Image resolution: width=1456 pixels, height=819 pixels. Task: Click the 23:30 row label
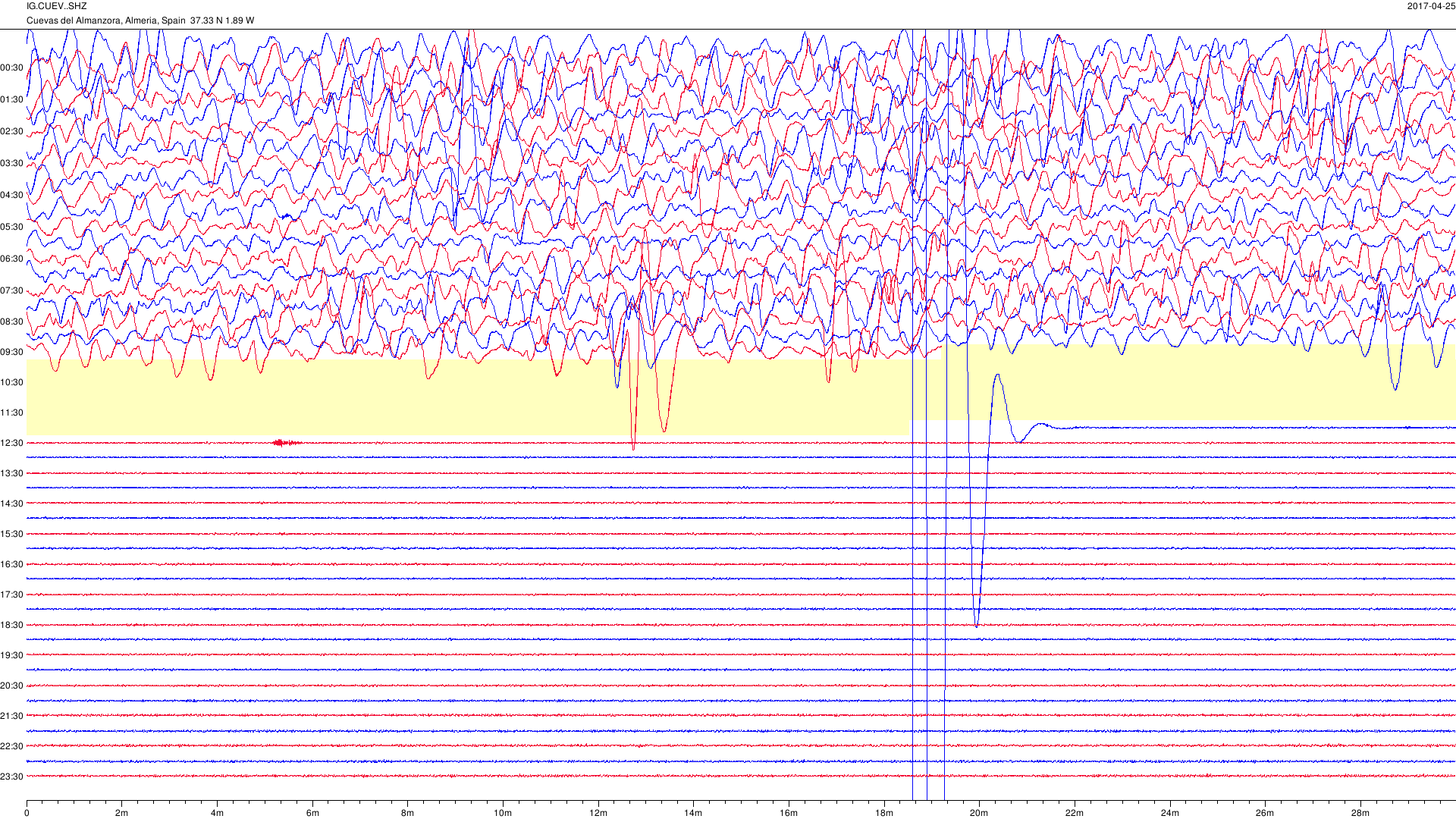(x=11, y=777)
